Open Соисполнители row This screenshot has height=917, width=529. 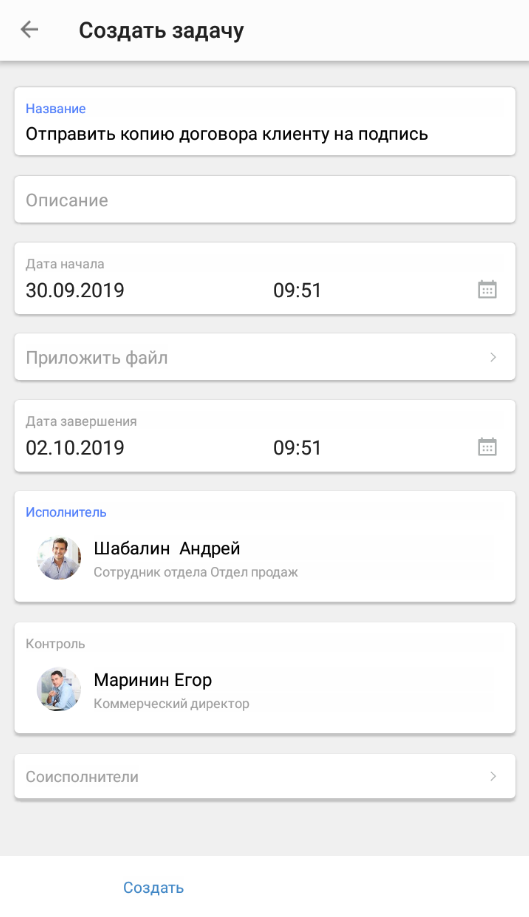pos(265,776)
